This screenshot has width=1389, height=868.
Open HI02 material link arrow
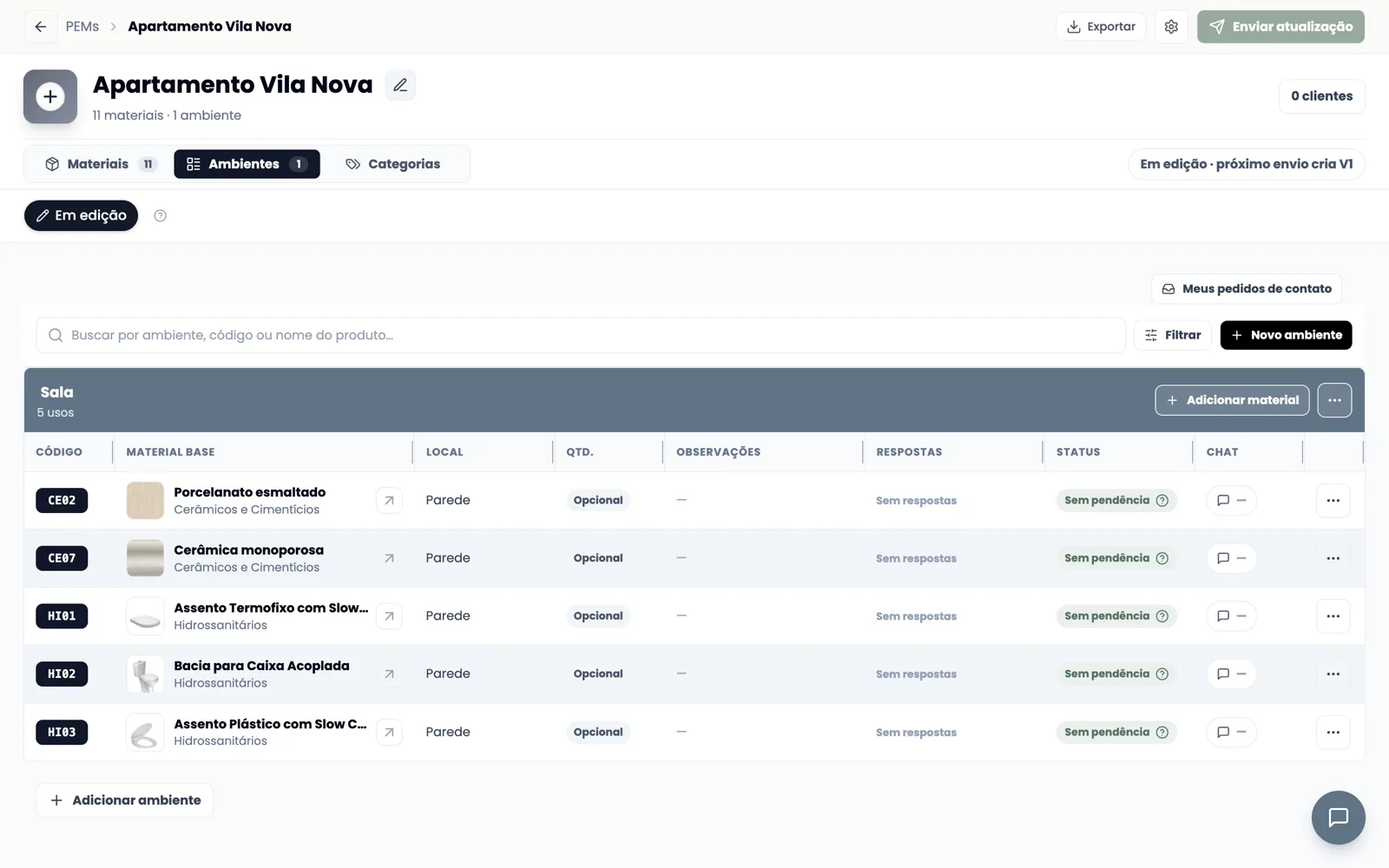tap(389, 674)
